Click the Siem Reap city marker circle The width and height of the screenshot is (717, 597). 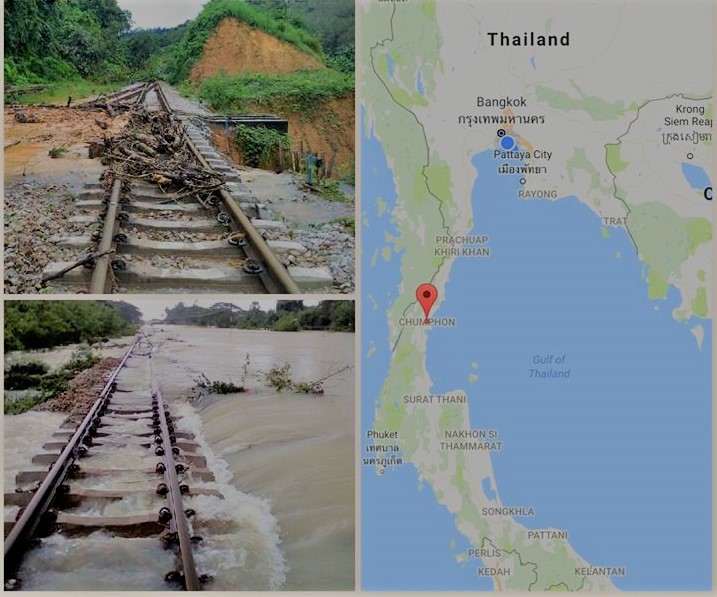tap(690, 156)
